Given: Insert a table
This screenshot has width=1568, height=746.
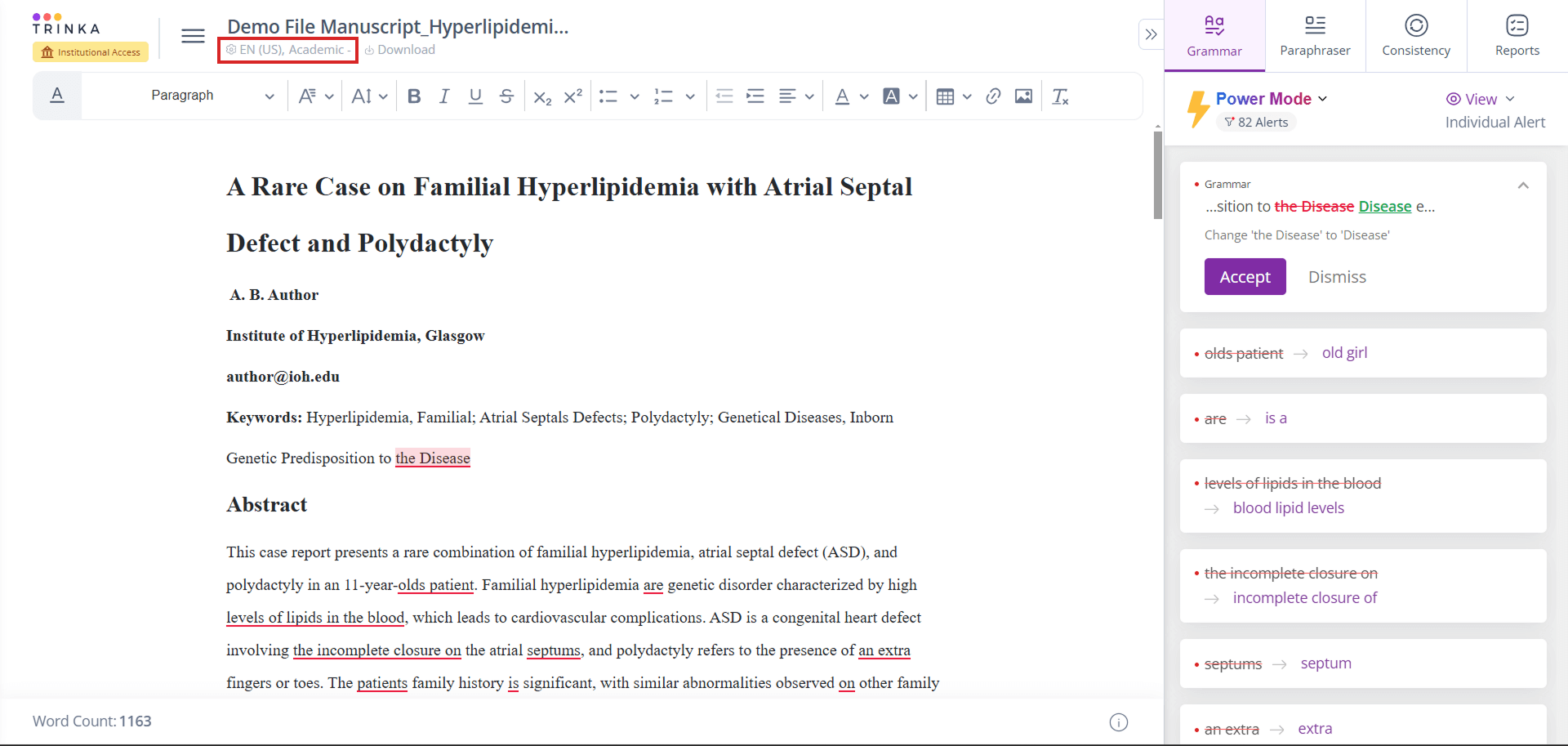Looking at the screenshot, I should 945,96.
